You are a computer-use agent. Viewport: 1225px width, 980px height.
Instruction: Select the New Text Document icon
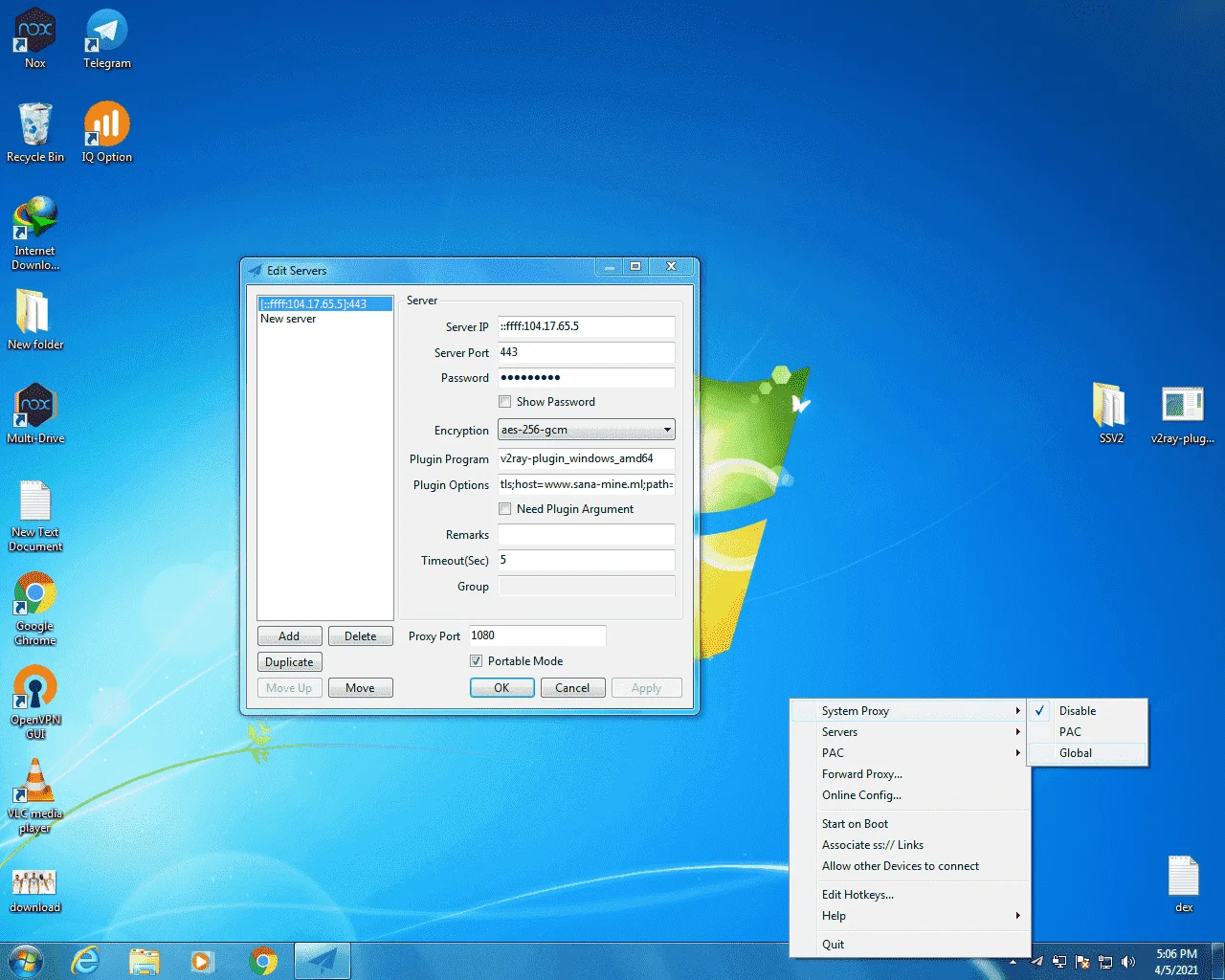pos(35,515)
